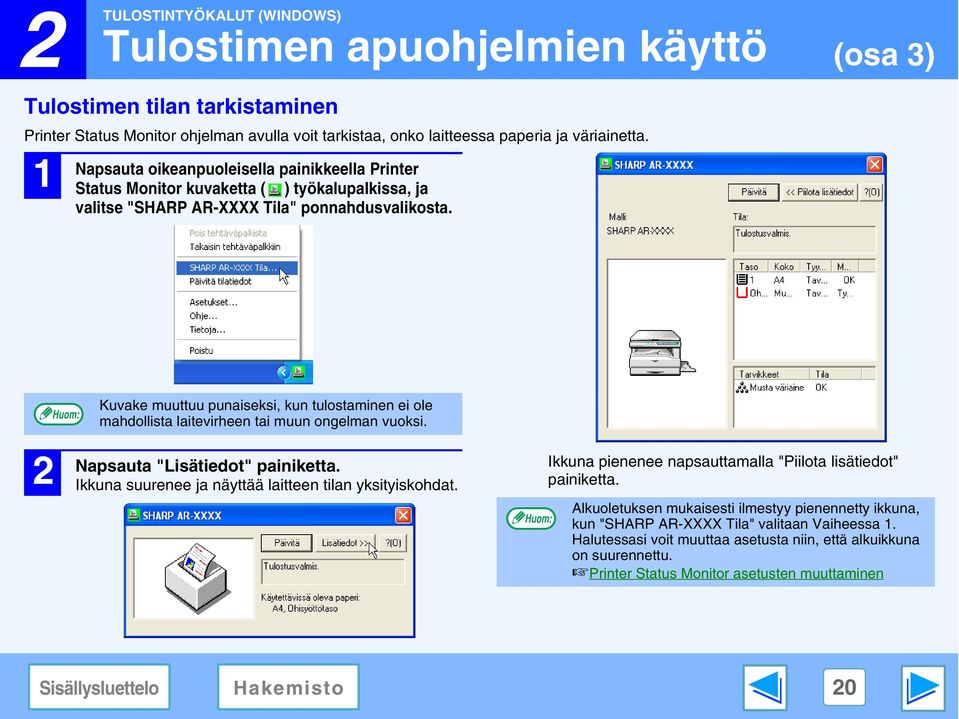Screen dimensions: 959x719
Task: Click 'Mu...' size cell in bypass row
Action: (783, 293)
